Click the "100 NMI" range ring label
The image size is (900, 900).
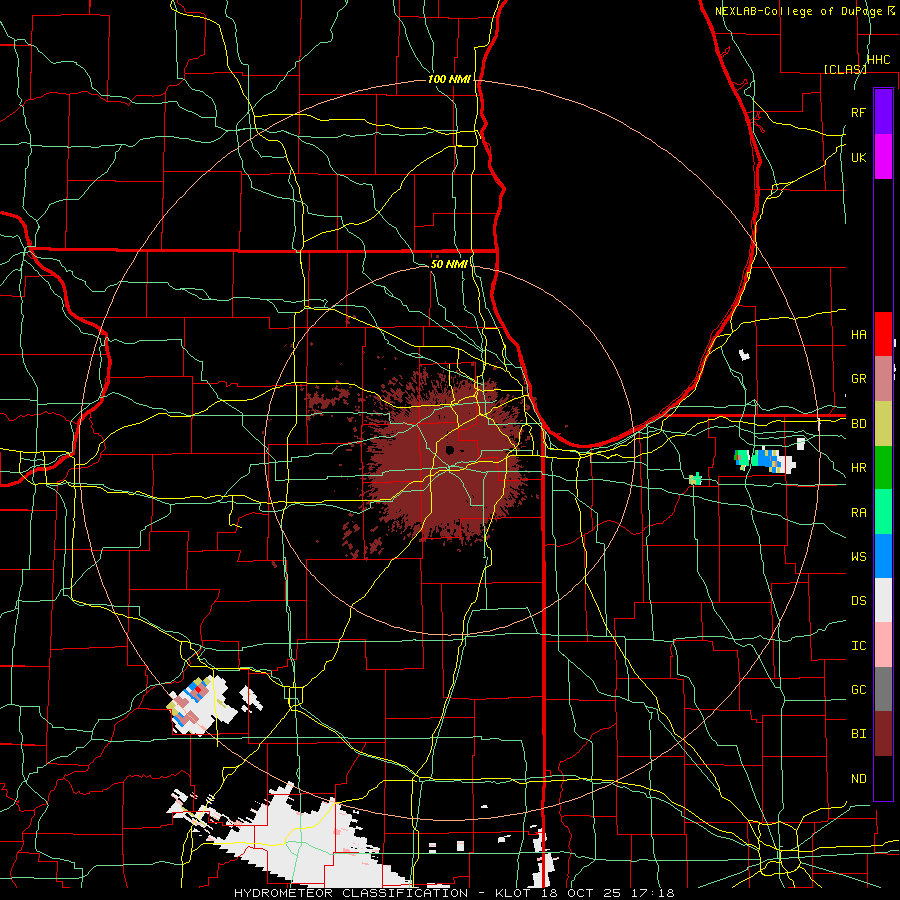[449, 79]
